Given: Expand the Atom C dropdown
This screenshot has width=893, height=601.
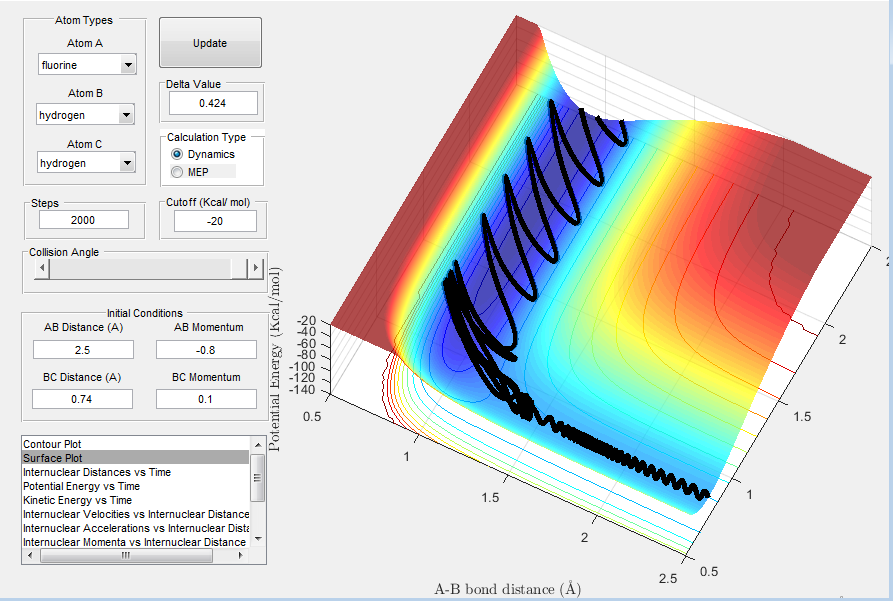Looking at the screenshot, I should [x=127, y=163].
